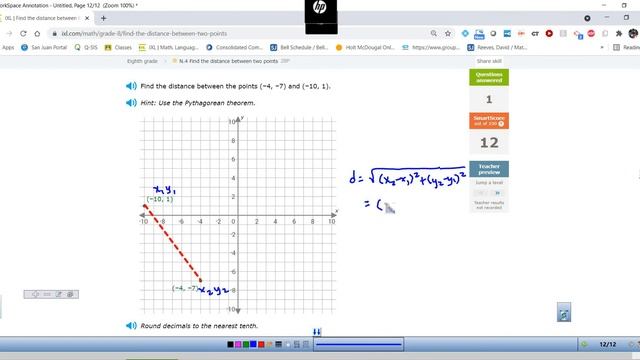Play audio for the distance question
The image size is (640, 360).
(131, 86)
